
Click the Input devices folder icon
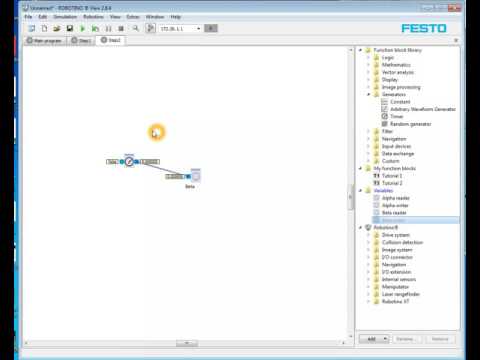376,146
